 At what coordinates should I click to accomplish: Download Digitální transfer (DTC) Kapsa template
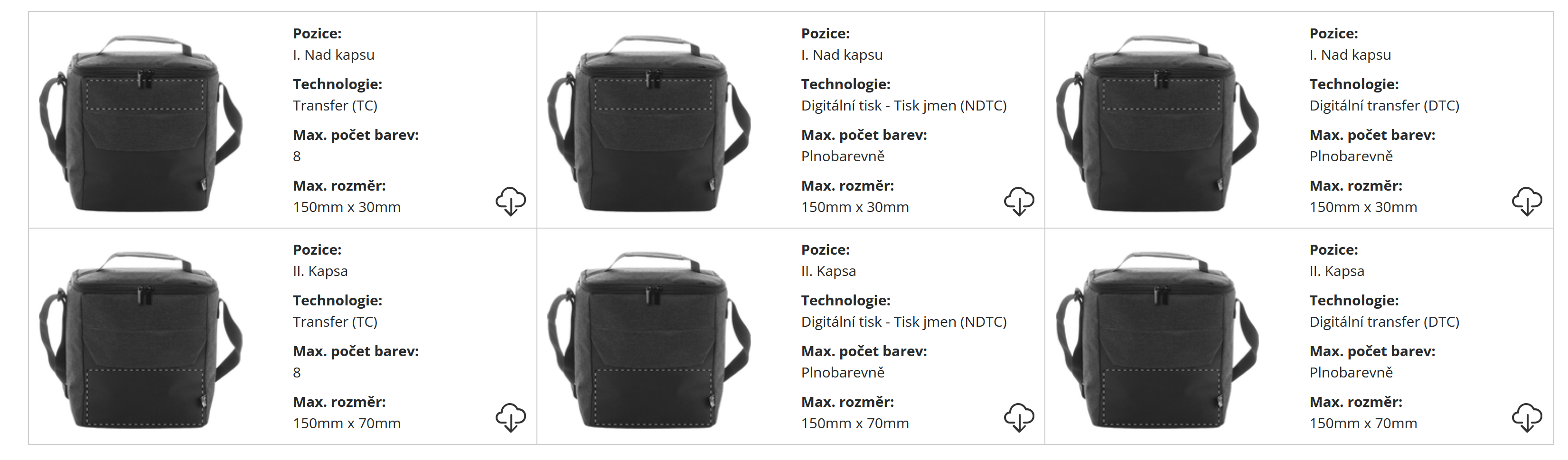pos(1527,417)
